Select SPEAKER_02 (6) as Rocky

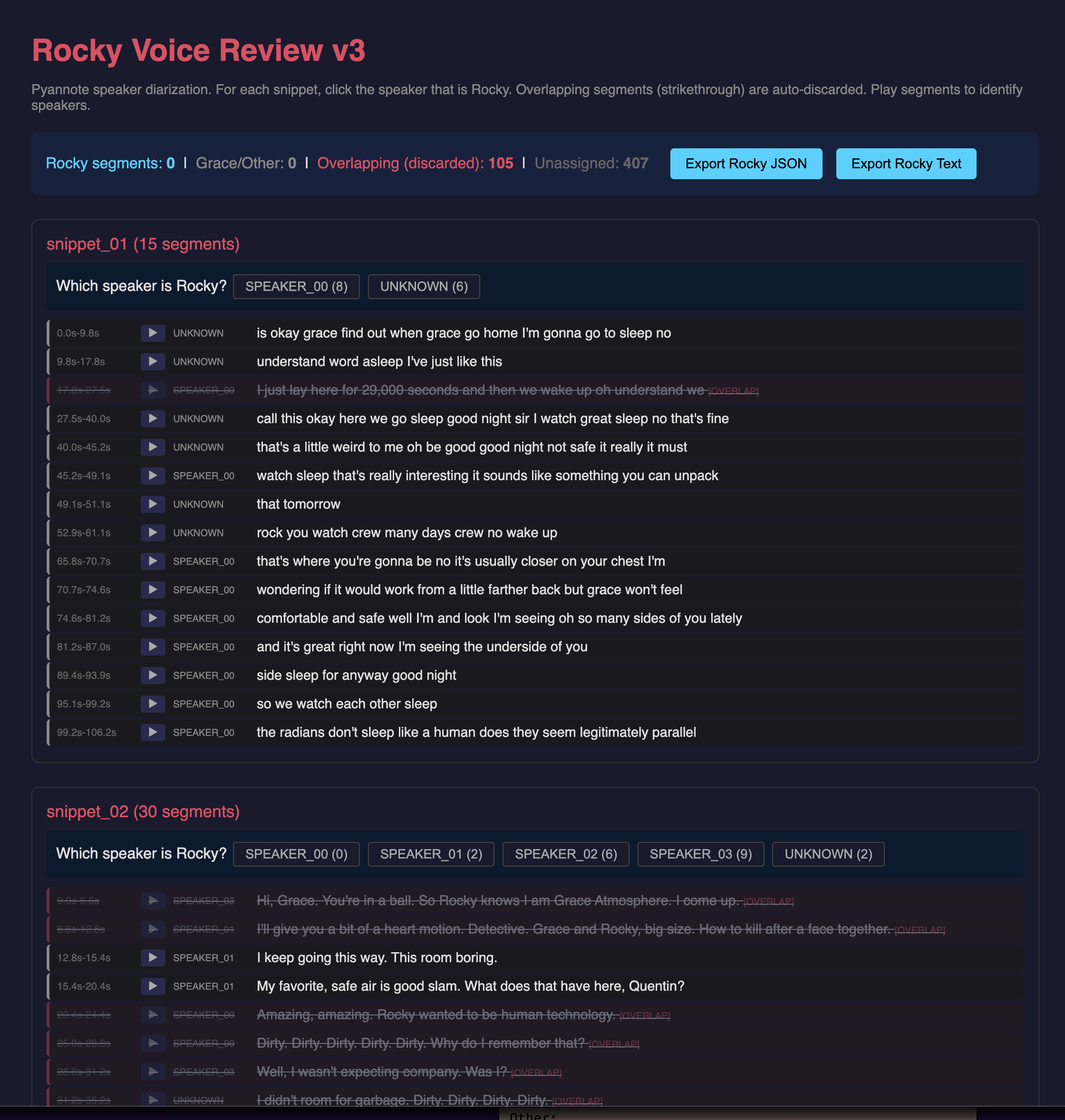[566, 854]
